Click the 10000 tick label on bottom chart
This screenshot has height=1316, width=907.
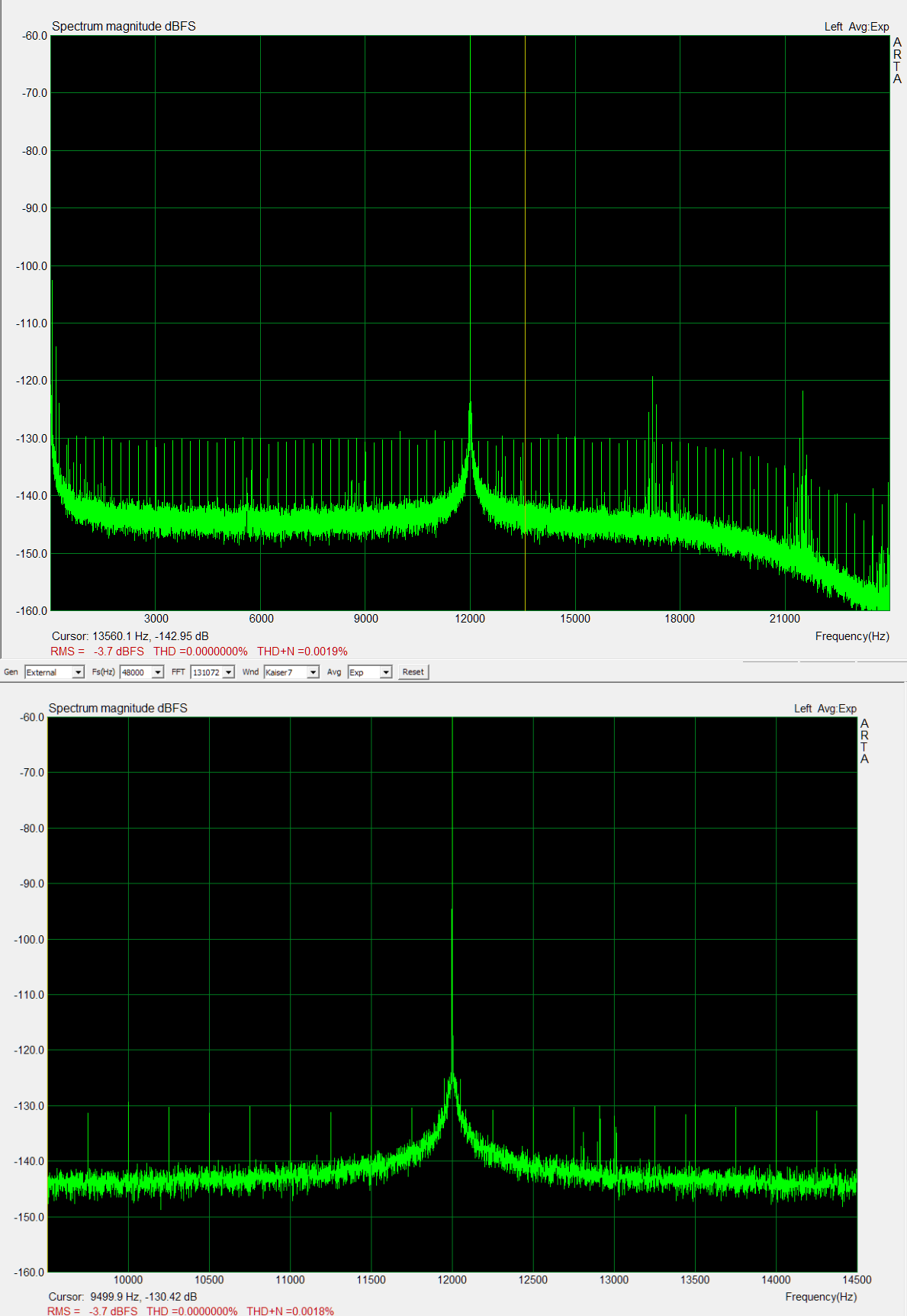[128, 1280]
